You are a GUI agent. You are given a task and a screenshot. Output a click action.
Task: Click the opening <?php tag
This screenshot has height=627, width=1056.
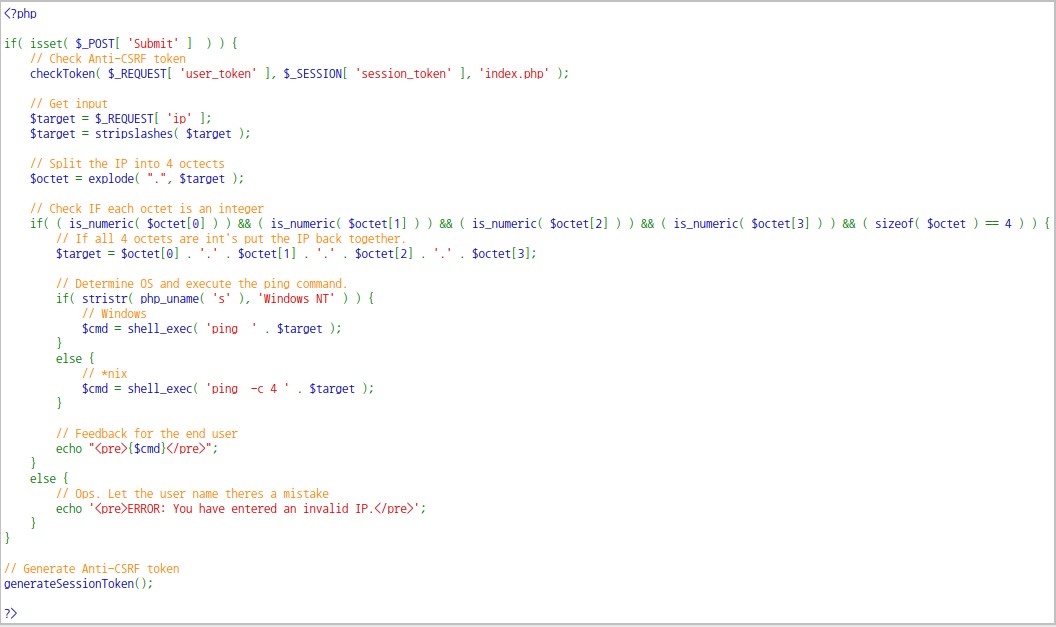[20, 13]
